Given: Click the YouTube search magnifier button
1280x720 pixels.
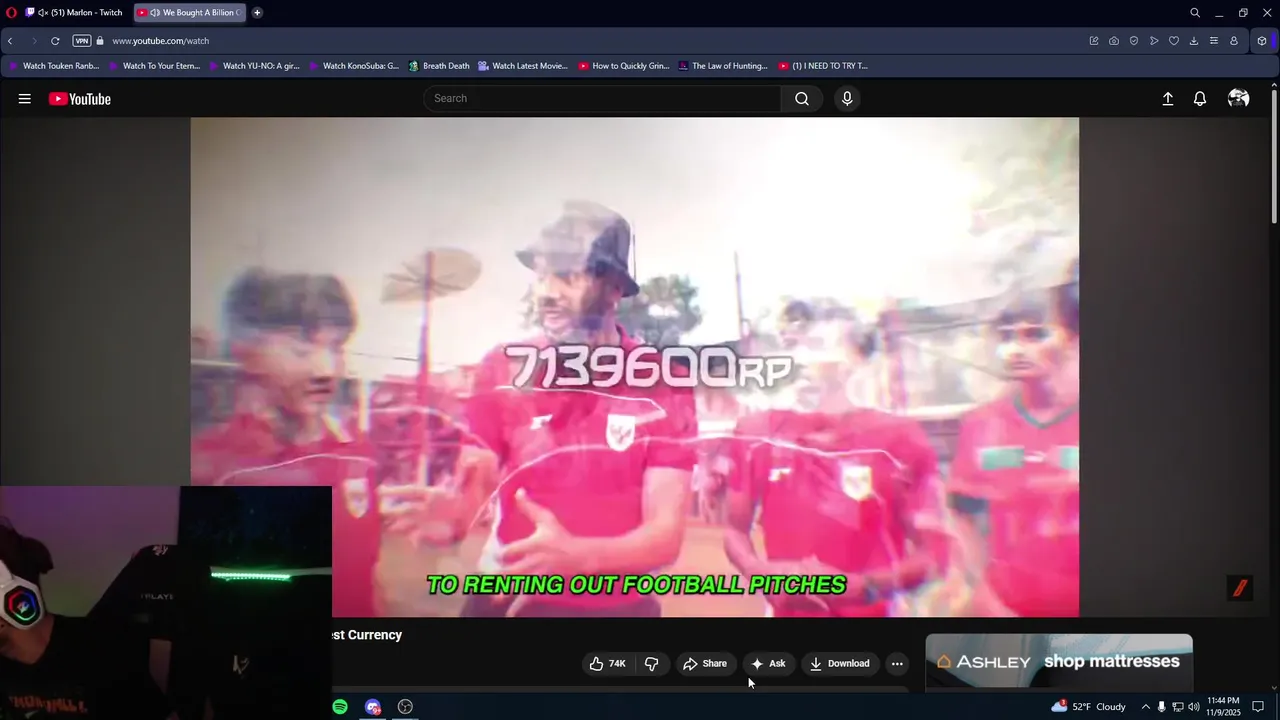Looking at the screenshot, I should [802, 98].
